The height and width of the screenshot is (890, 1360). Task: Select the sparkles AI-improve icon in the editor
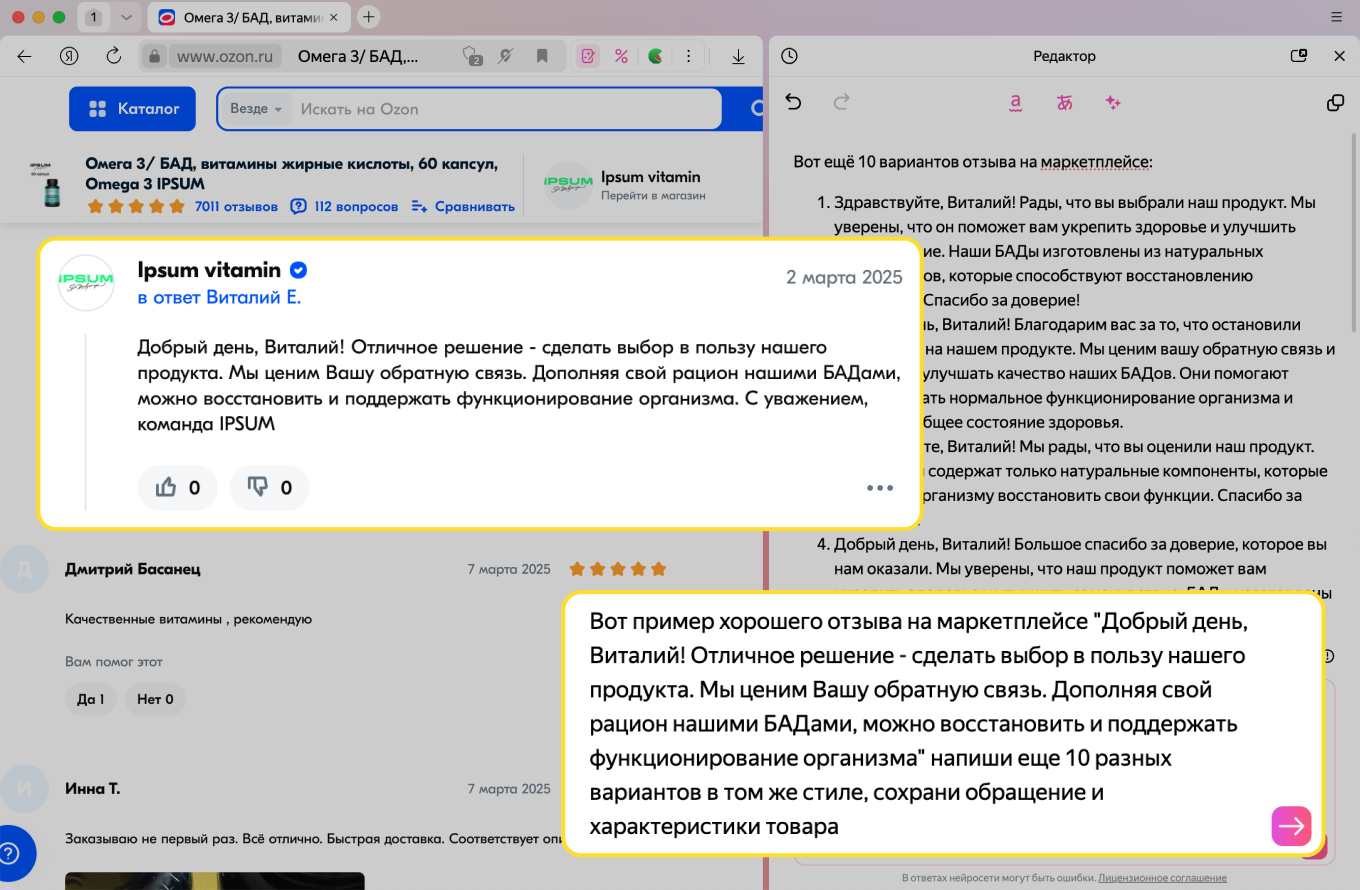1113,102
